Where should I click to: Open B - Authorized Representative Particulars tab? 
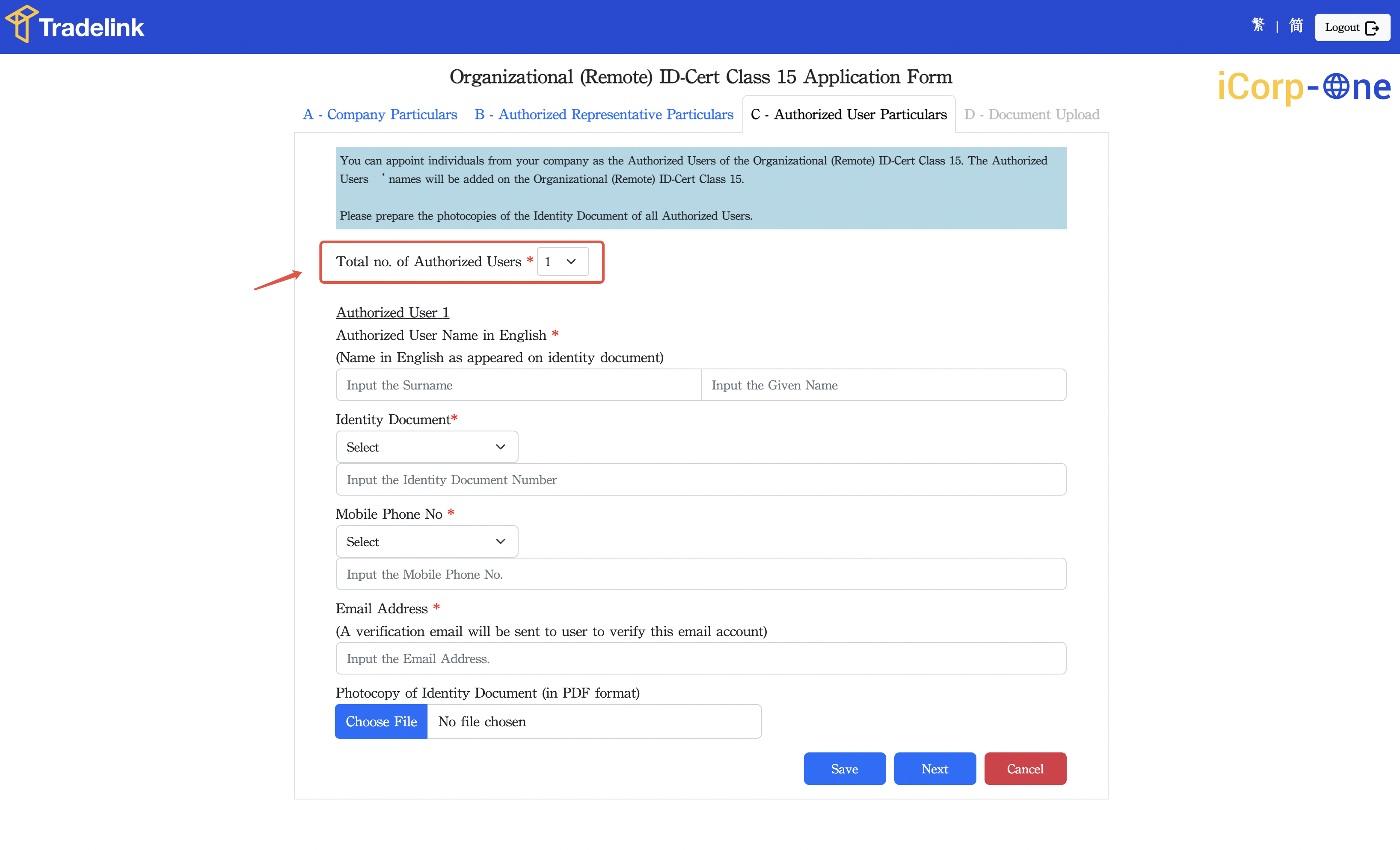[603, 114]
